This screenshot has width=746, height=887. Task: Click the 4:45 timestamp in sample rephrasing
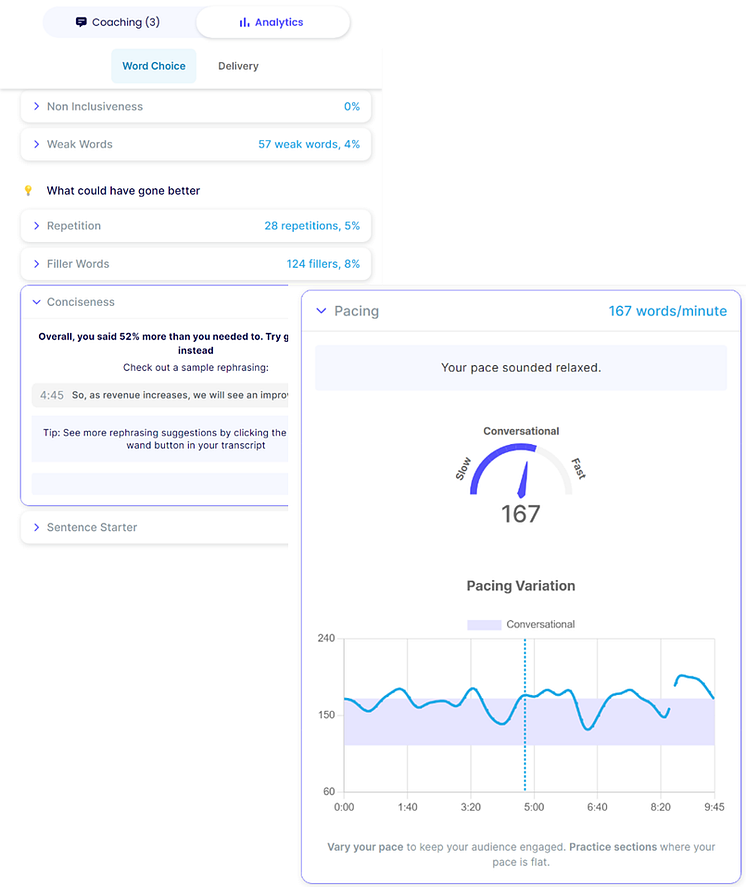(x=52, y=395)
